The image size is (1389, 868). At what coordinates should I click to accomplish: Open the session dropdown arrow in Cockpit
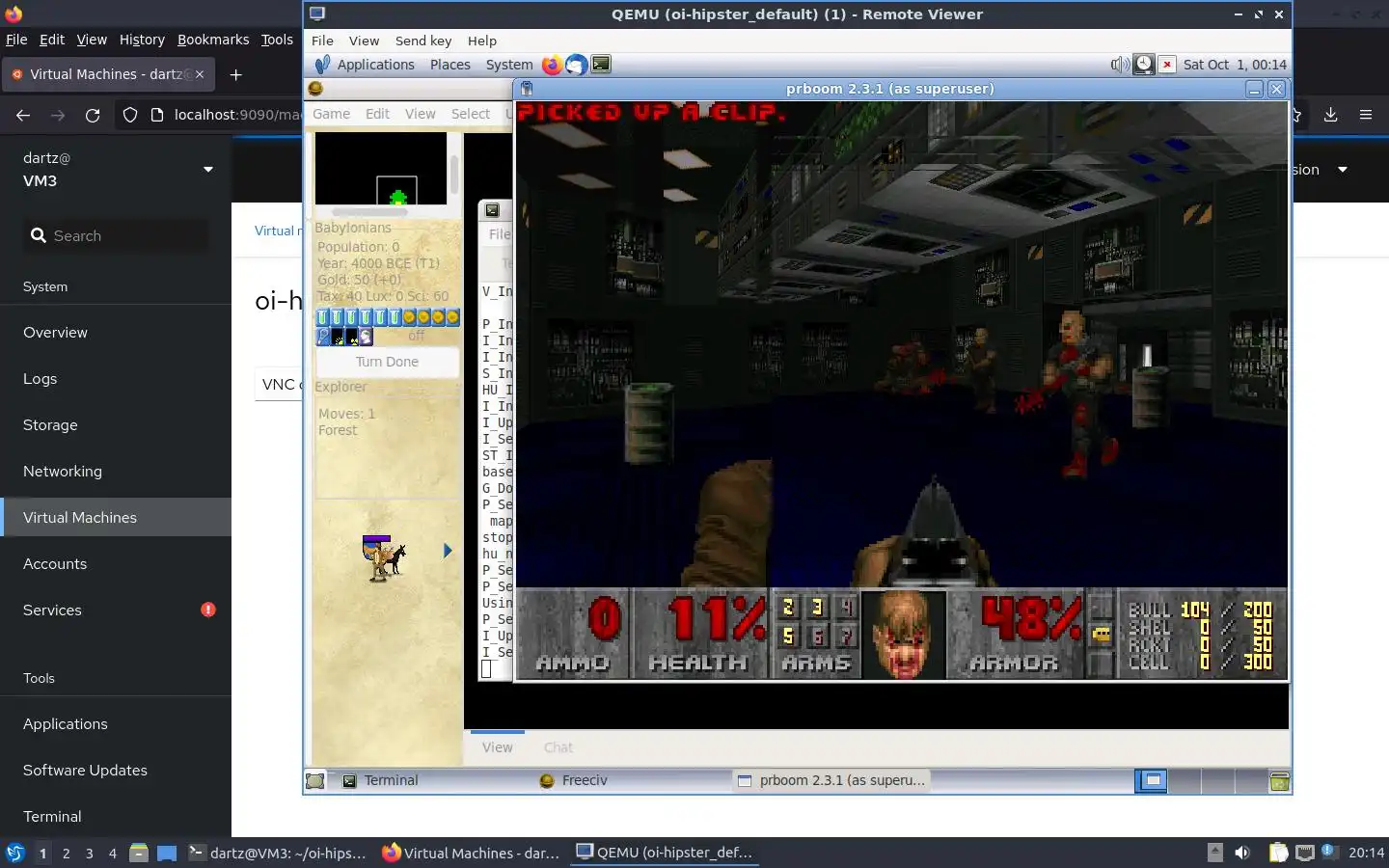pos(1342,170)
